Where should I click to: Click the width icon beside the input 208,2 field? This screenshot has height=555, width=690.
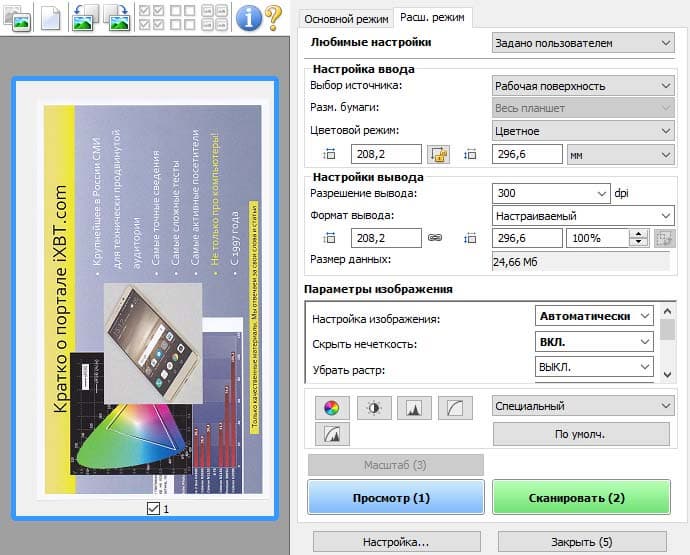tap(329, 154)
